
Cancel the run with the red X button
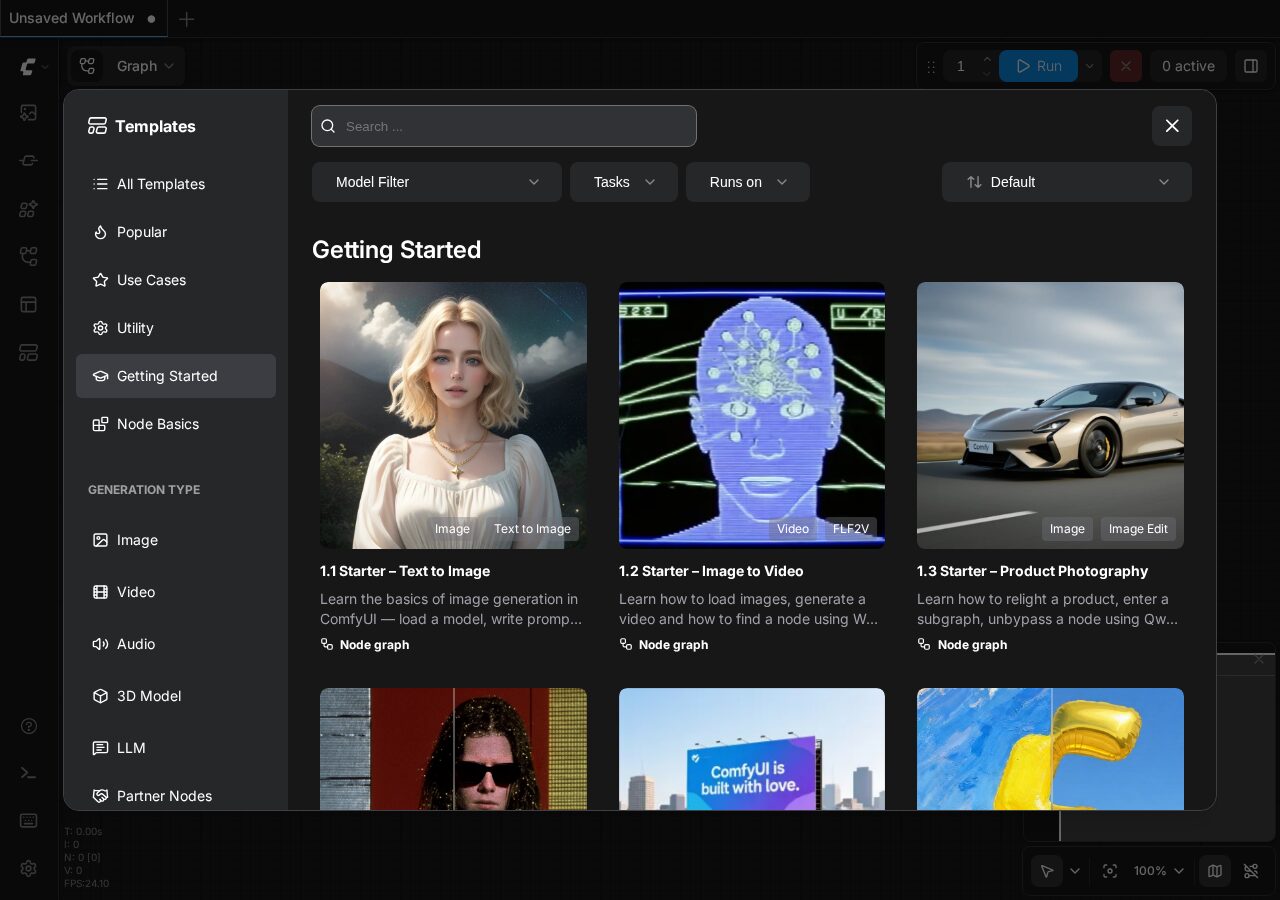[1126, 66]
